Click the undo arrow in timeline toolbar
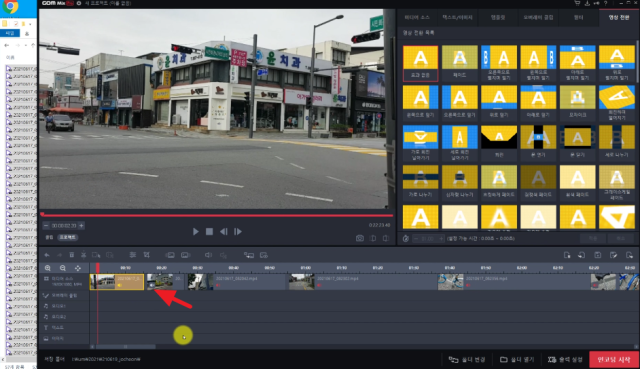The image size is (640, 369). coord(47,255)
